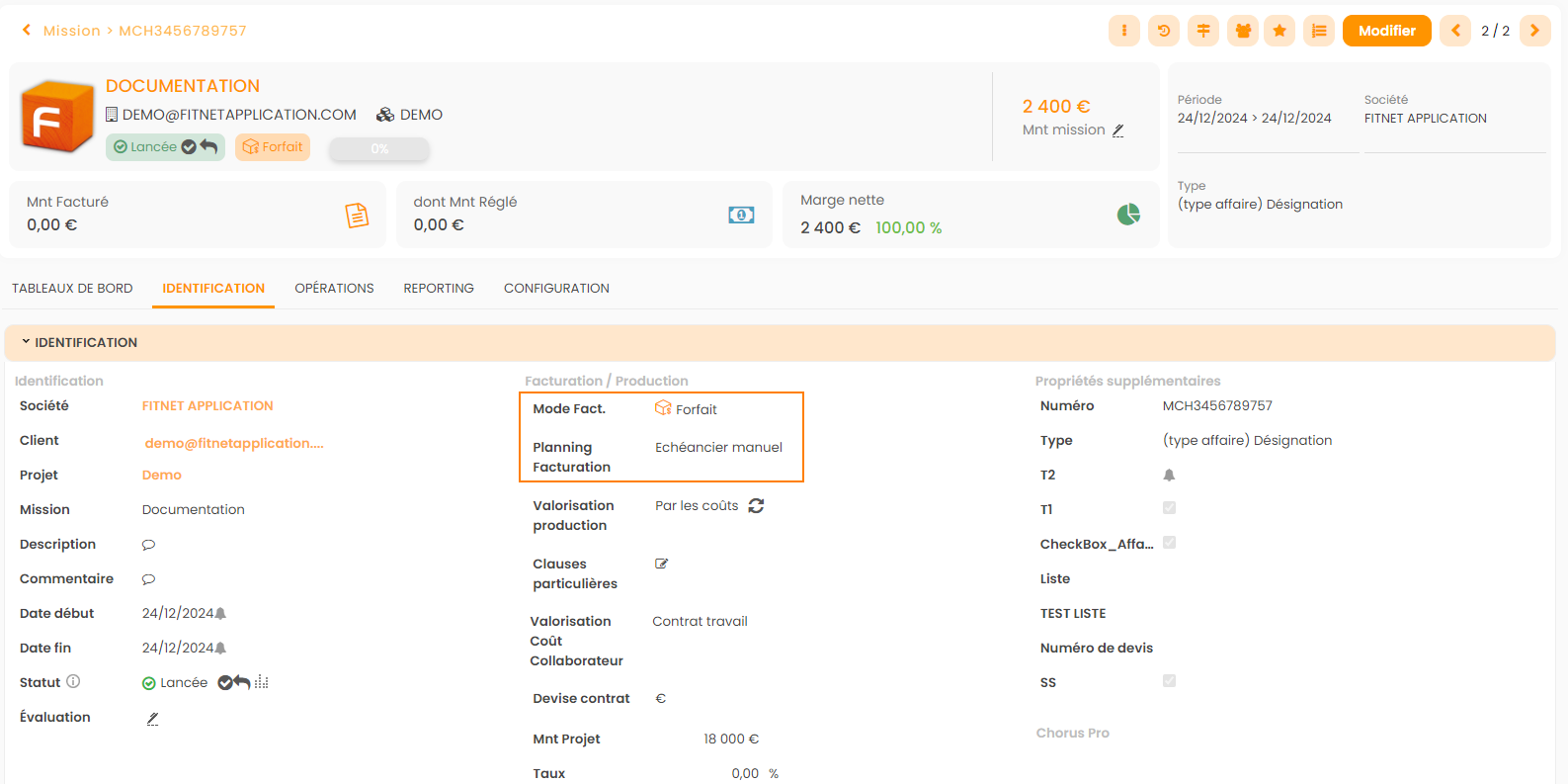Viewport: 1568px width, 784px height.
Task: Click the signpost icon in top toolbar
Action: 1202,31
